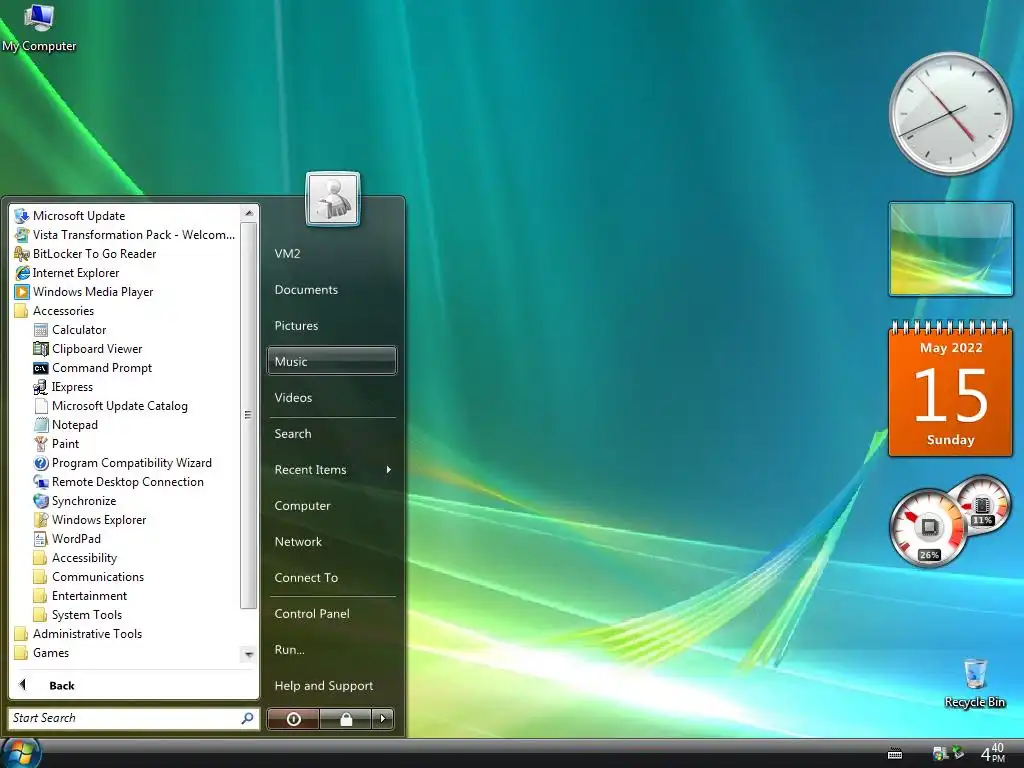Click the Remote Desktop Connection icon

tap(40, 481)
